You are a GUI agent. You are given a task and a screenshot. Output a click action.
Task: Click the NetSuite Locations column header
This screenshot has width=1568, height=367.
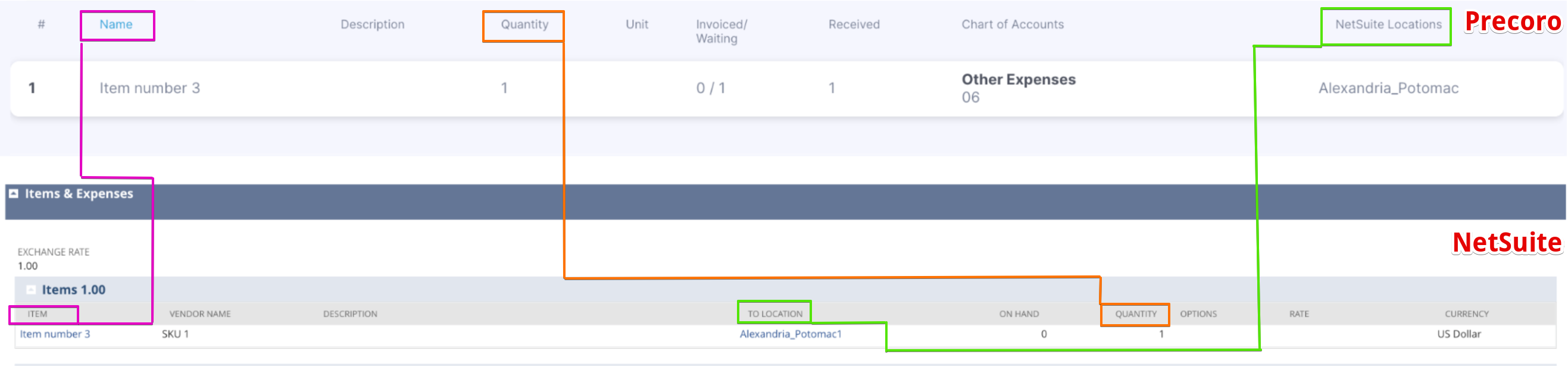(1386, 24)
